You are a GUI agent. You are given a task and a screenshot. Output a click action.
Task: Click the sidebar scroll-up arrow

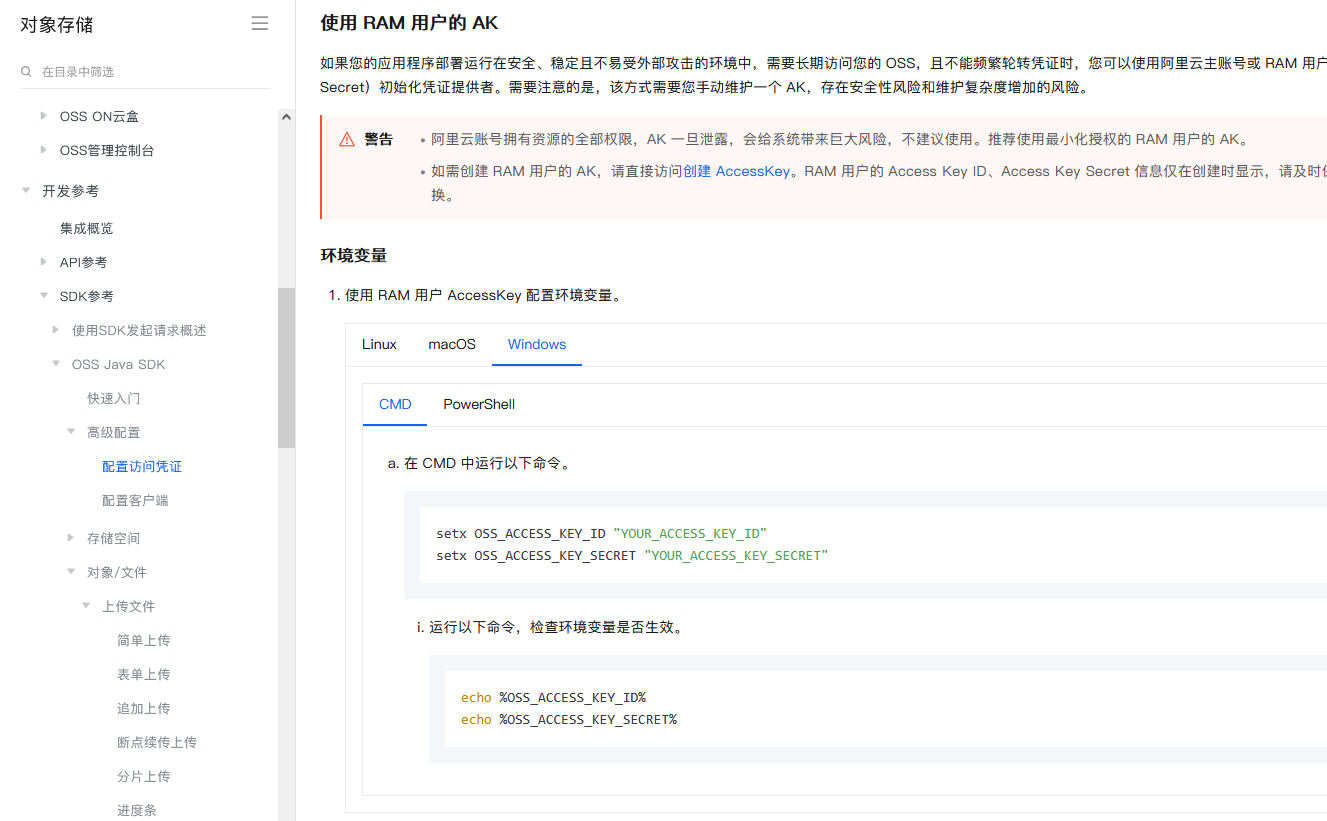click(x=286, y=117)
